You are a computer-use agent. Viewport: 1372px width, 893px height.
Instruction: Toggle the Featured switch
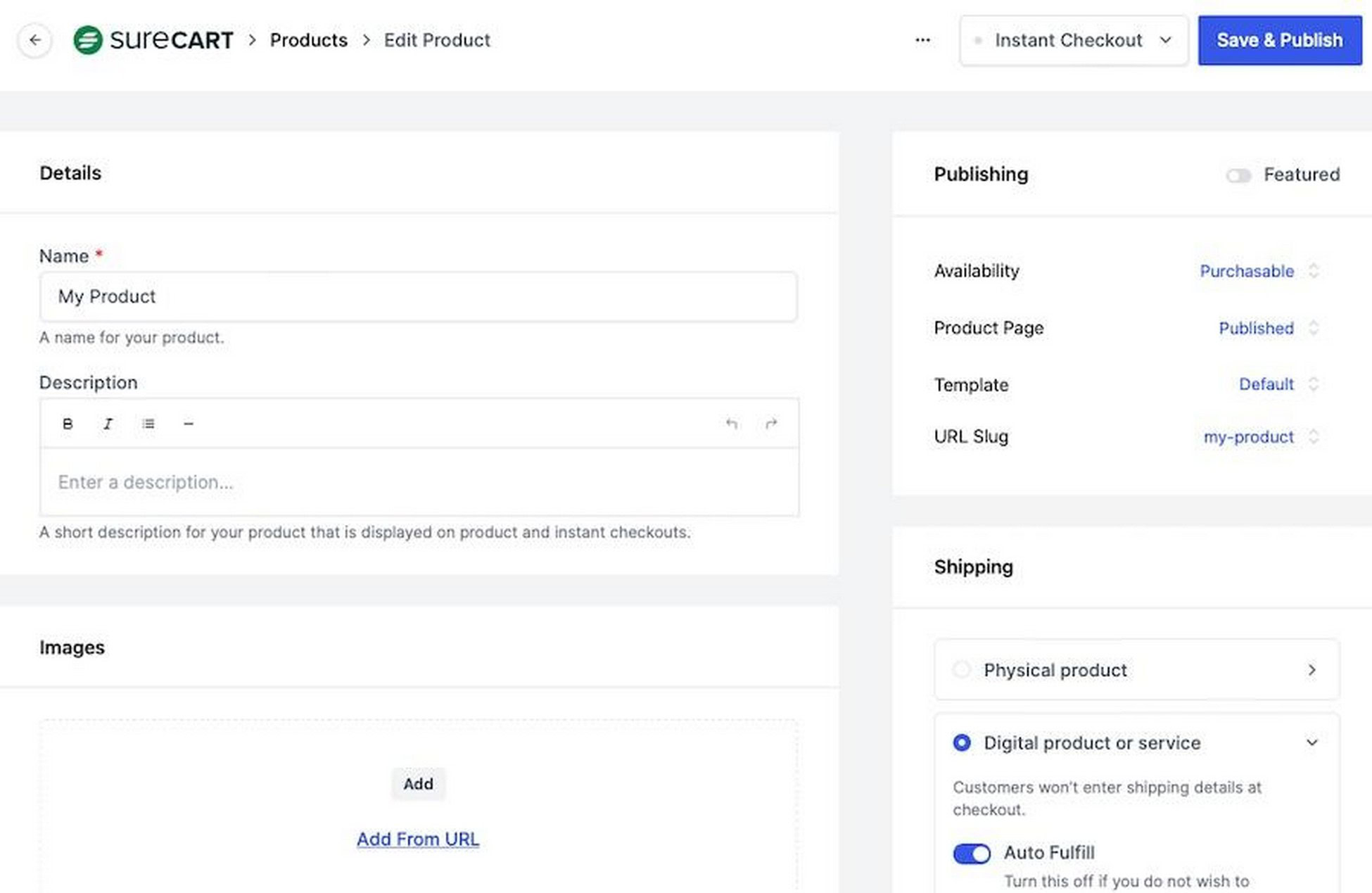[1238, 175]
